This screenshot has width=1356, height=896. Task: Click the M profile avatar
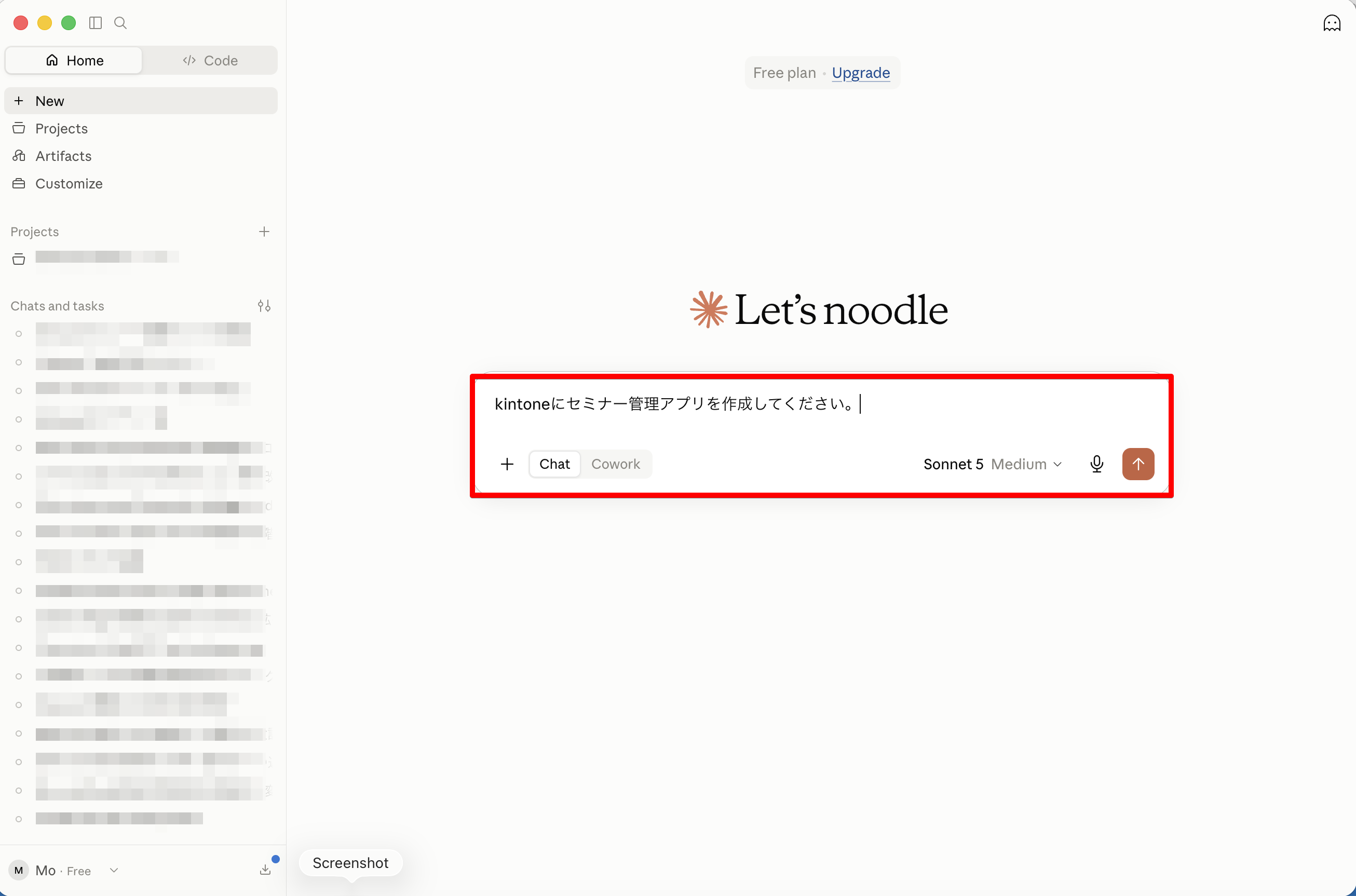[x=19, y=870]
